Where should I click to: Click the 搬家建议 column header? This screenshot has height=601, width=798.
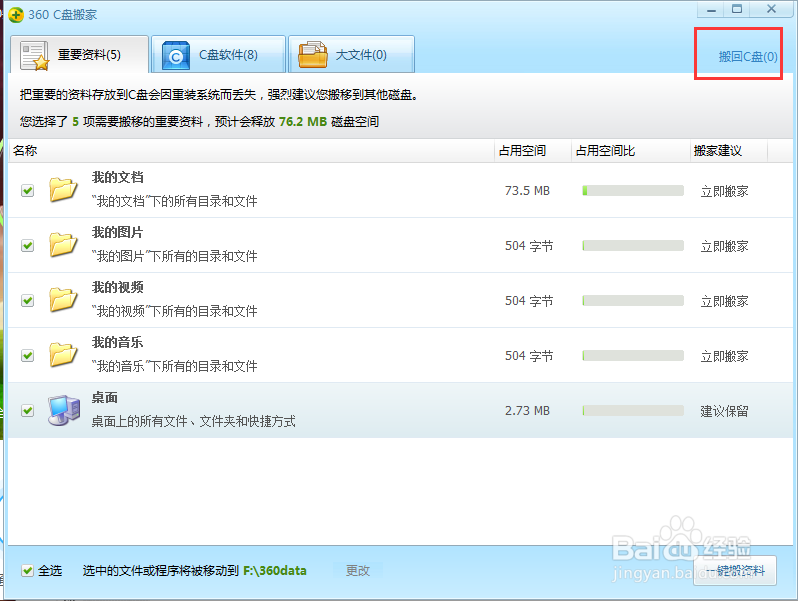[729, 151]
